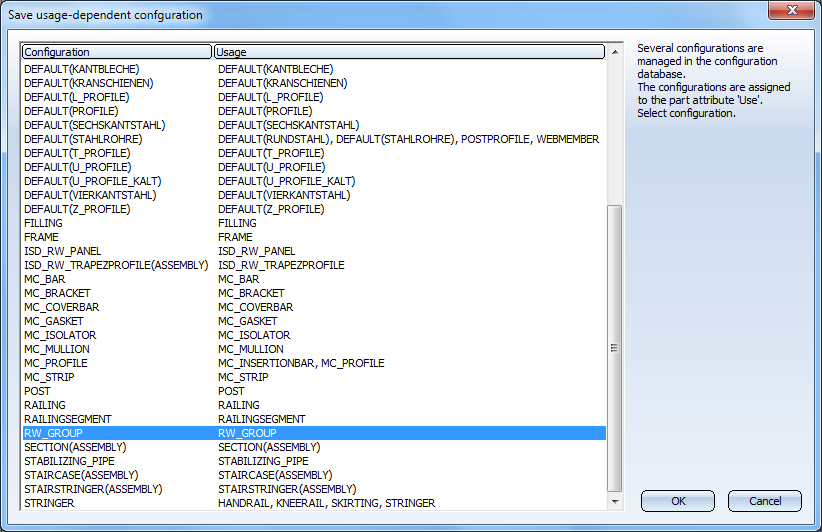Select the DEFAULT(PROFILE) configuration row
The image size is (822, 532).
tap(314, 111)
